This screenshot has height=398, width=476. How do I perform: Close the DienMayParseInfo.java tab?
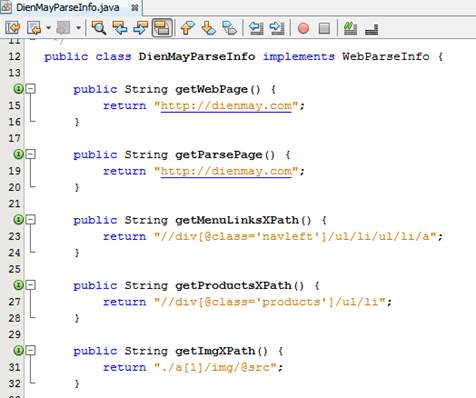click(x=135, y=8)
